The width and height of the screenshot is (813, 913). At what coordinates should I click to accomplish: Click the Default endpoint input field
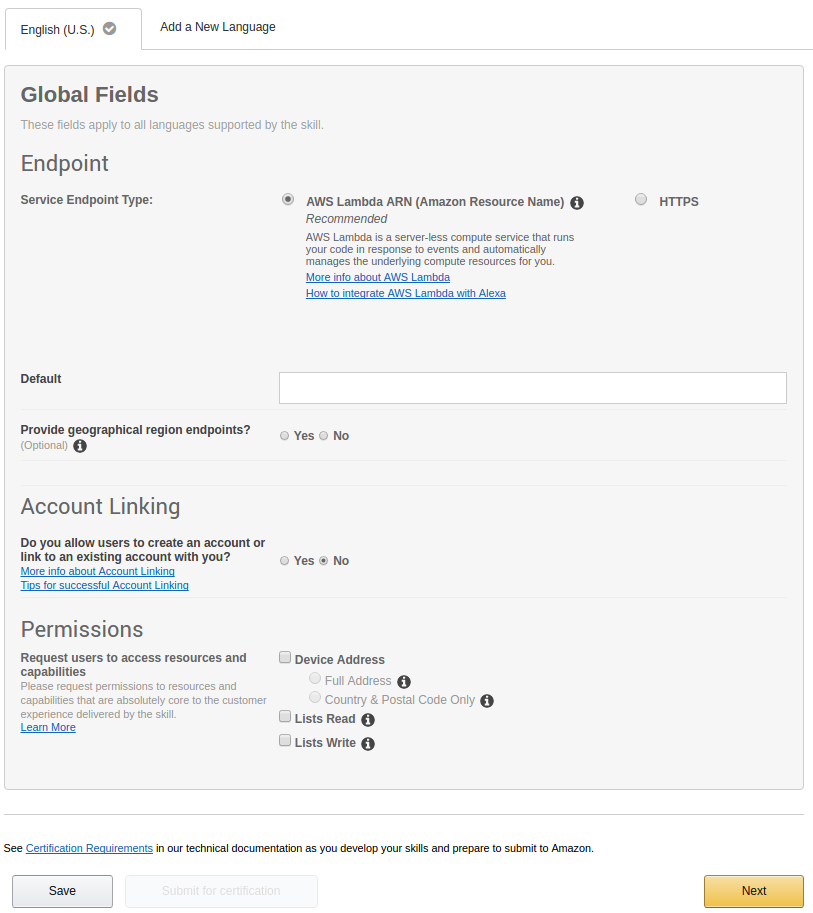532,388
